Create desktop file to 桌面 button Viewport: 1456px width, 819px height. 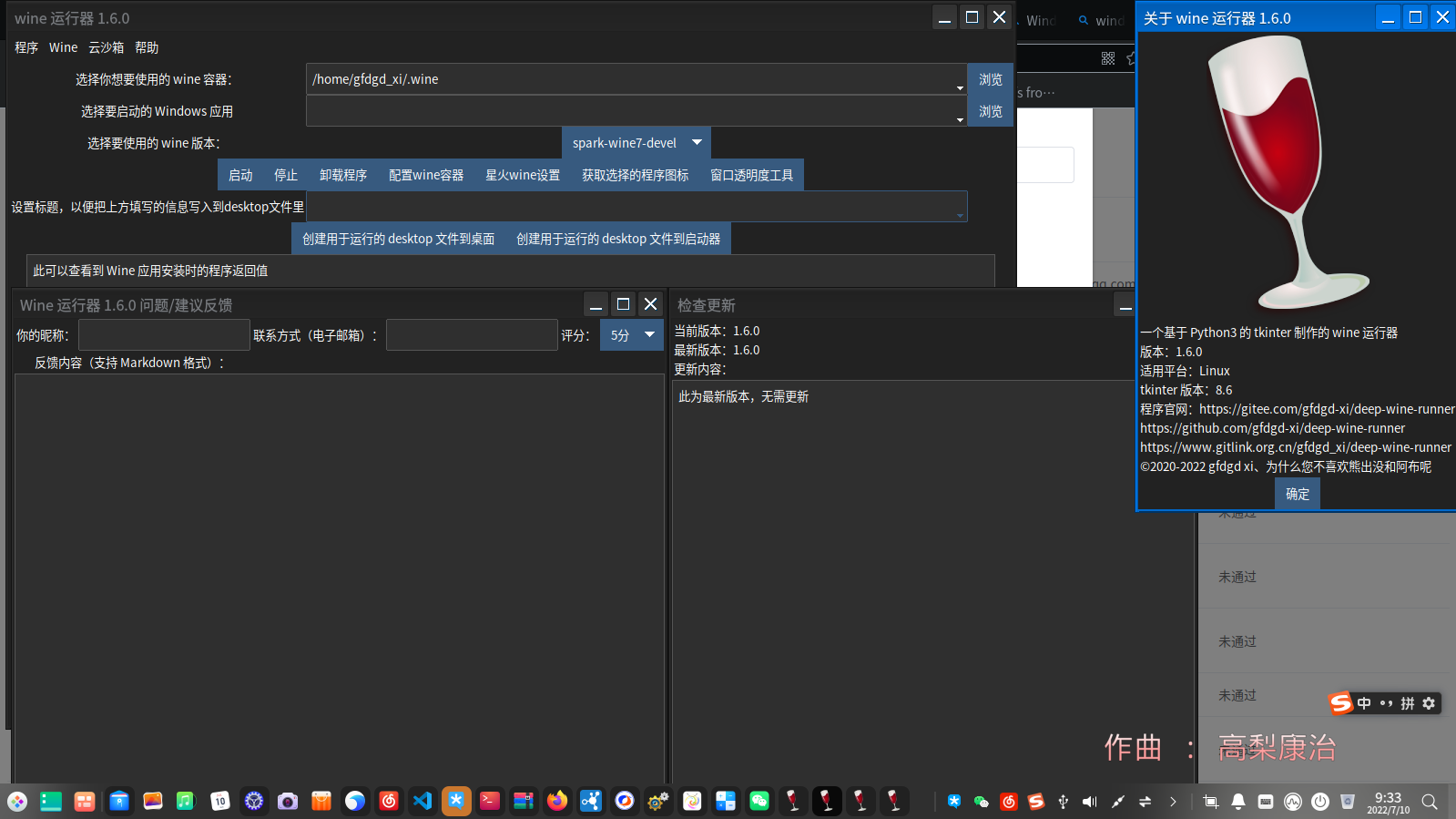click(x=399, y=239)
